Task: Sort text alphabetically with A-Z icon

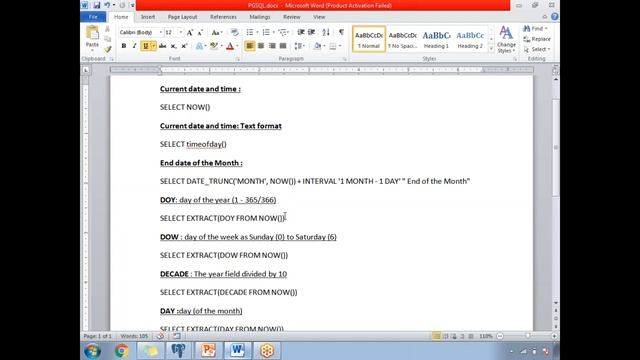Action: pos(326,32)
